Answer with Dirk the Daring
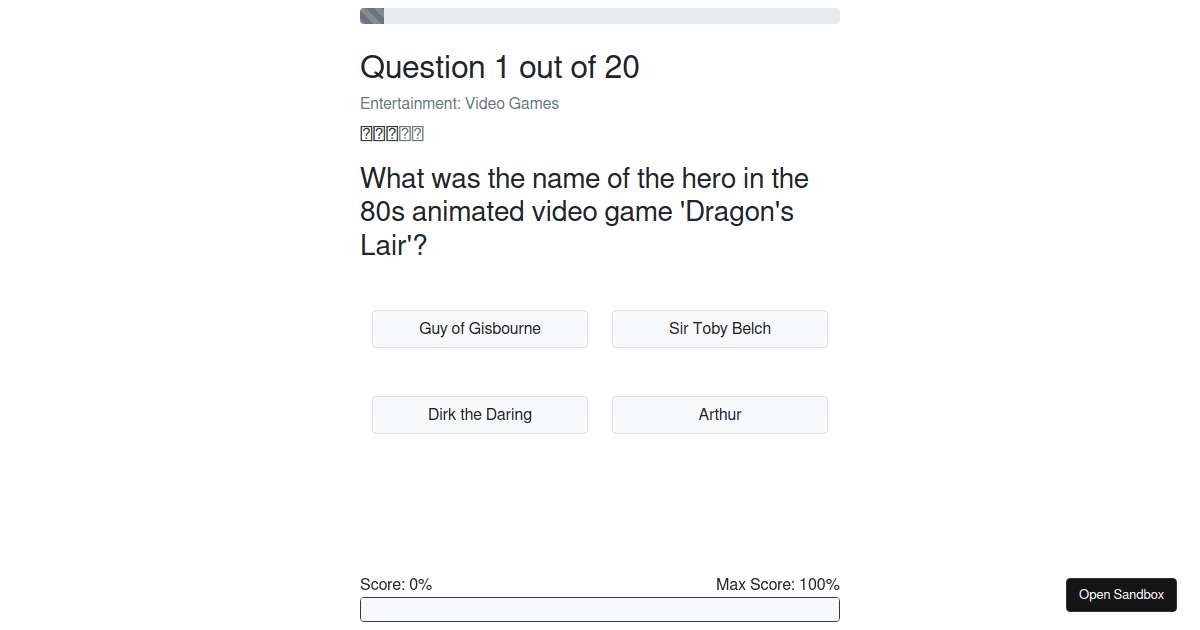1200x630 pixels. point(480,414)
